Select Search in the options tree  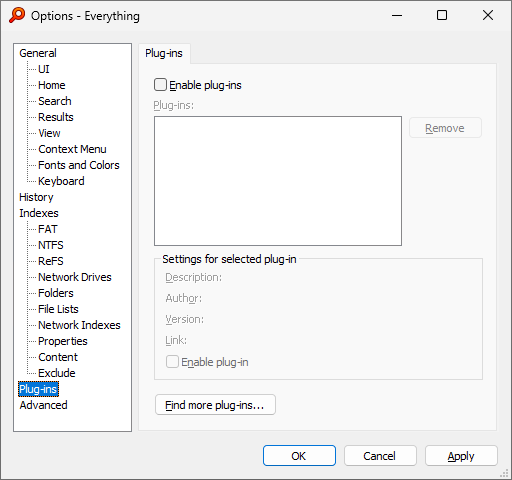(55, 101)
